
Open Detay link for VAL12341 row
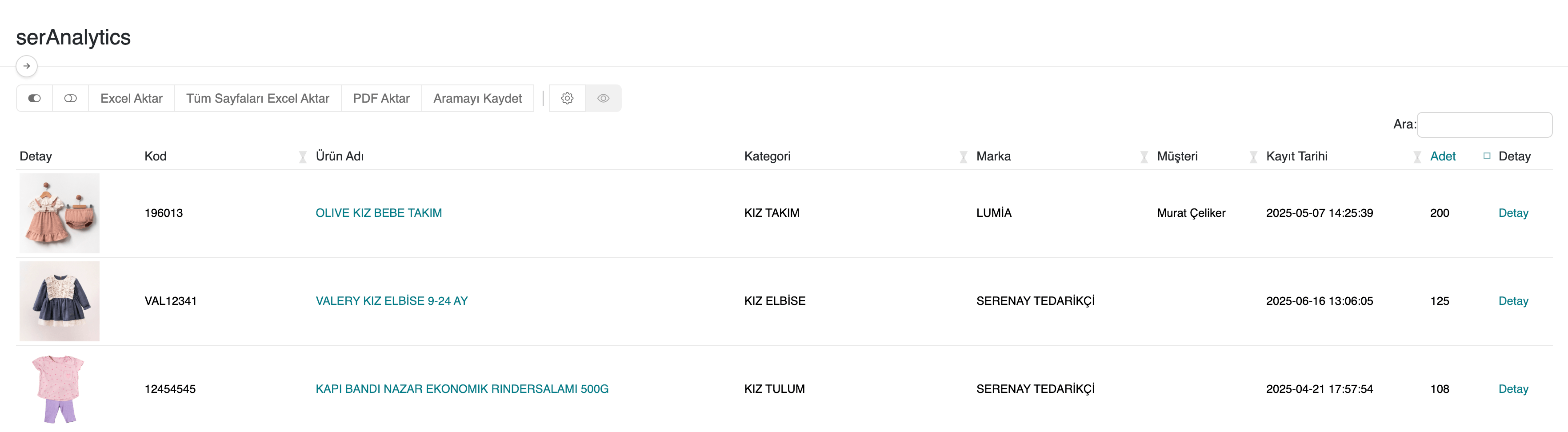1513,300
